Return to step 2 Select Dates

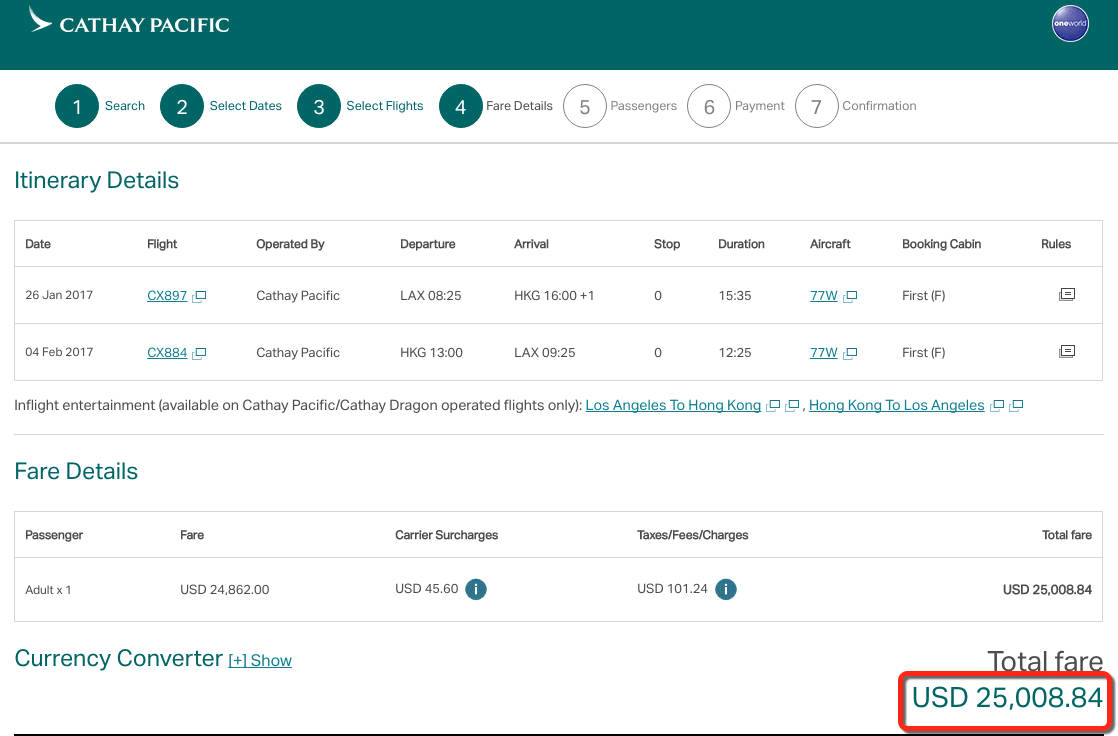tap(221, 106)
